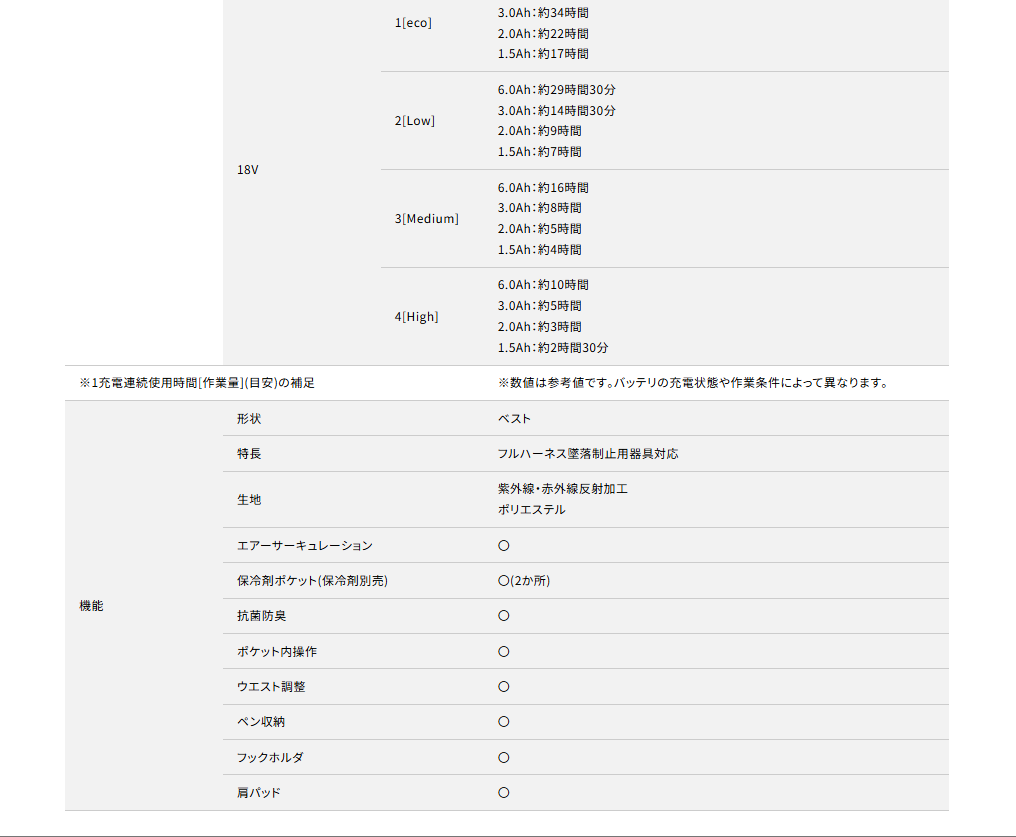Click the フルハーネス墜落制止用器具対応 text
1016x837 pixels.
click(x=587, y=454)
